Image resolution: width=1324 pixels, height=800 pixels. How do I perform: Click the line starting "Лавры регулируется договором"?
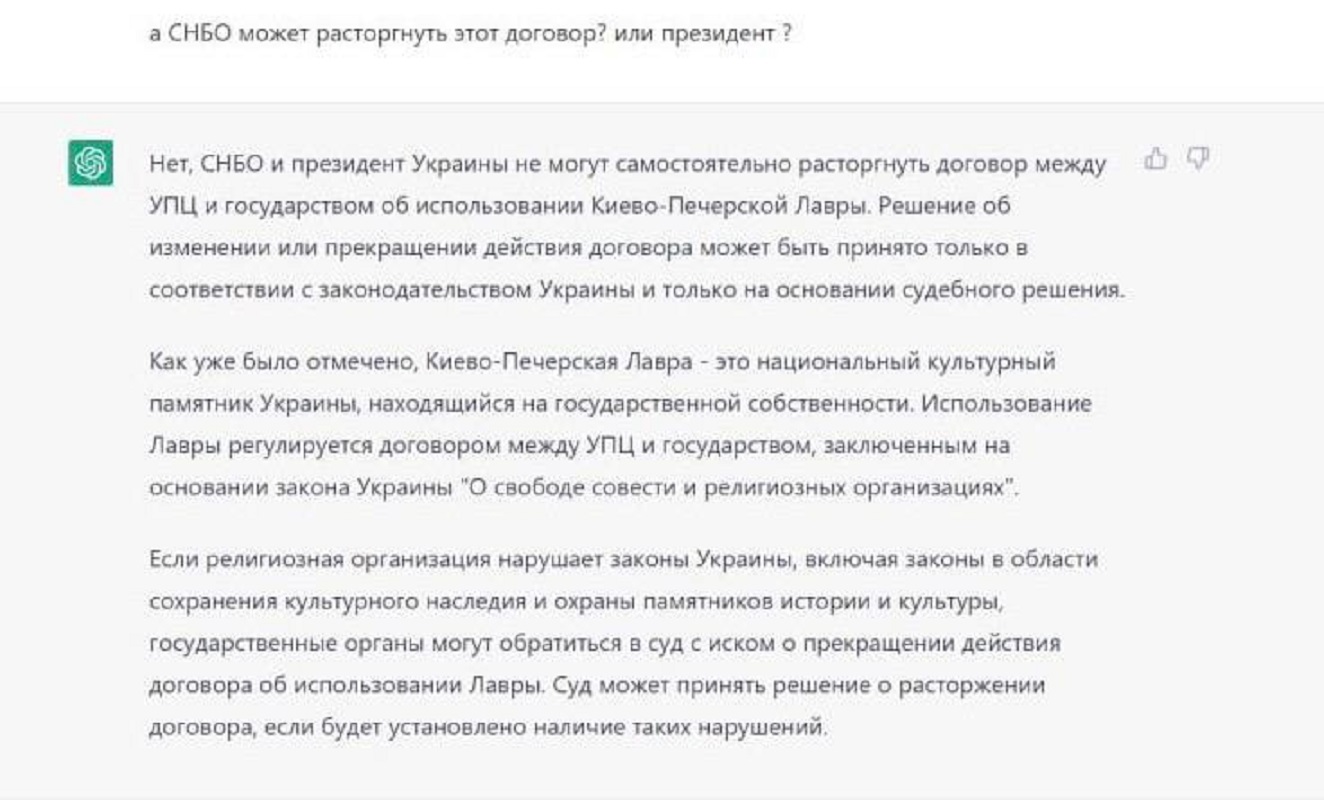point(580,448)
